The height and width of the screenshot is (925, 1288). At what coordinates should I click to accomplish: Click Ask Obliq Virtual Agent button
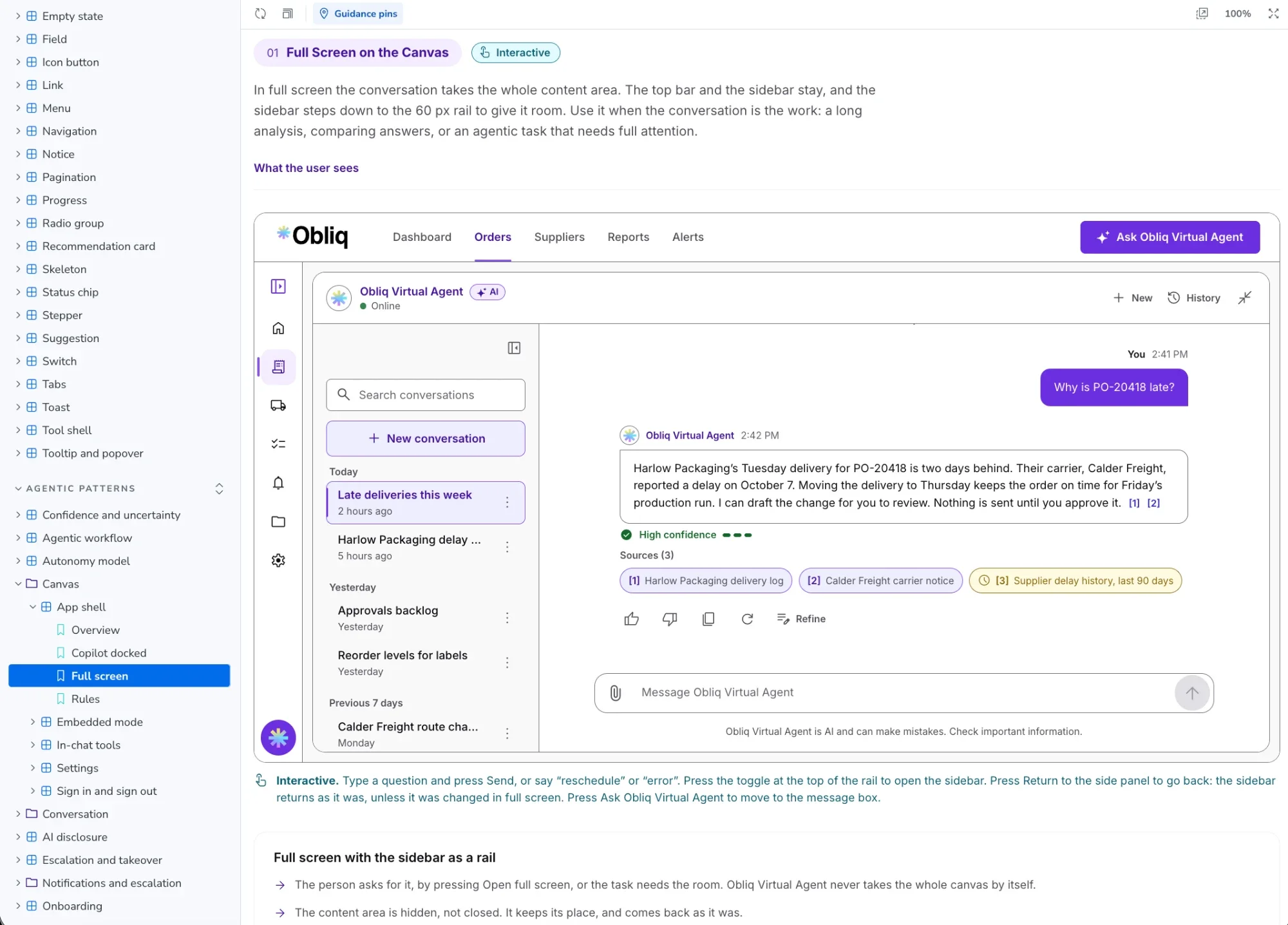click(1170, 237)
